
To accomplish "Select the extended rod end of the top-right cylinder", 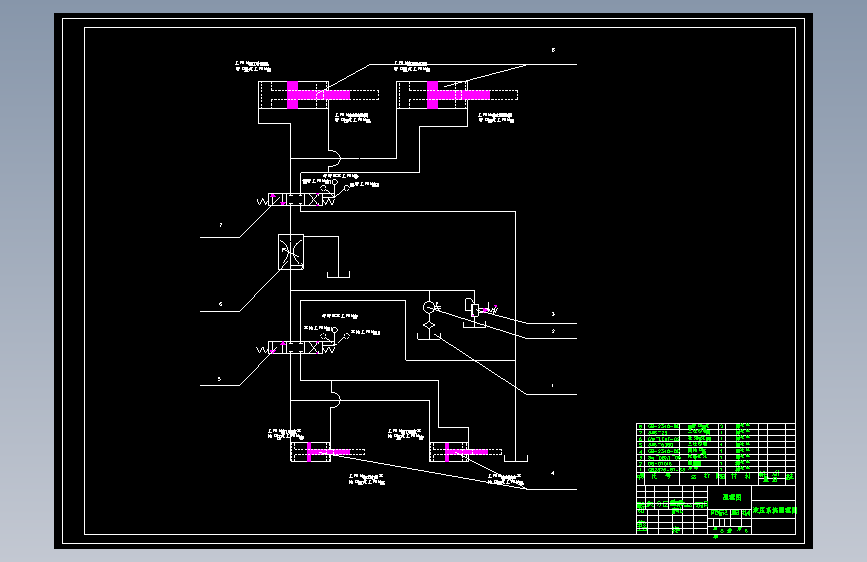I will pos(504,95).
